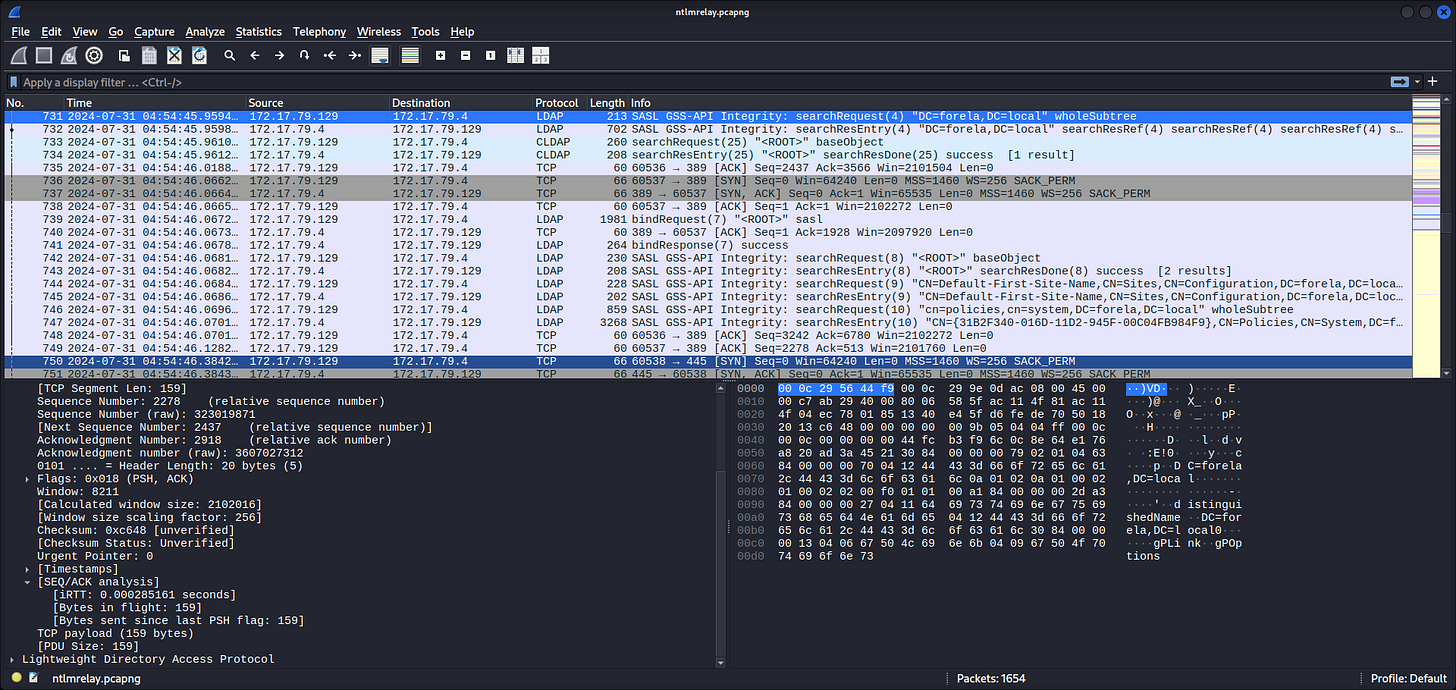Expand the Flags: 0x018 (PSH, ACK) tree

[x=28, y=479]
